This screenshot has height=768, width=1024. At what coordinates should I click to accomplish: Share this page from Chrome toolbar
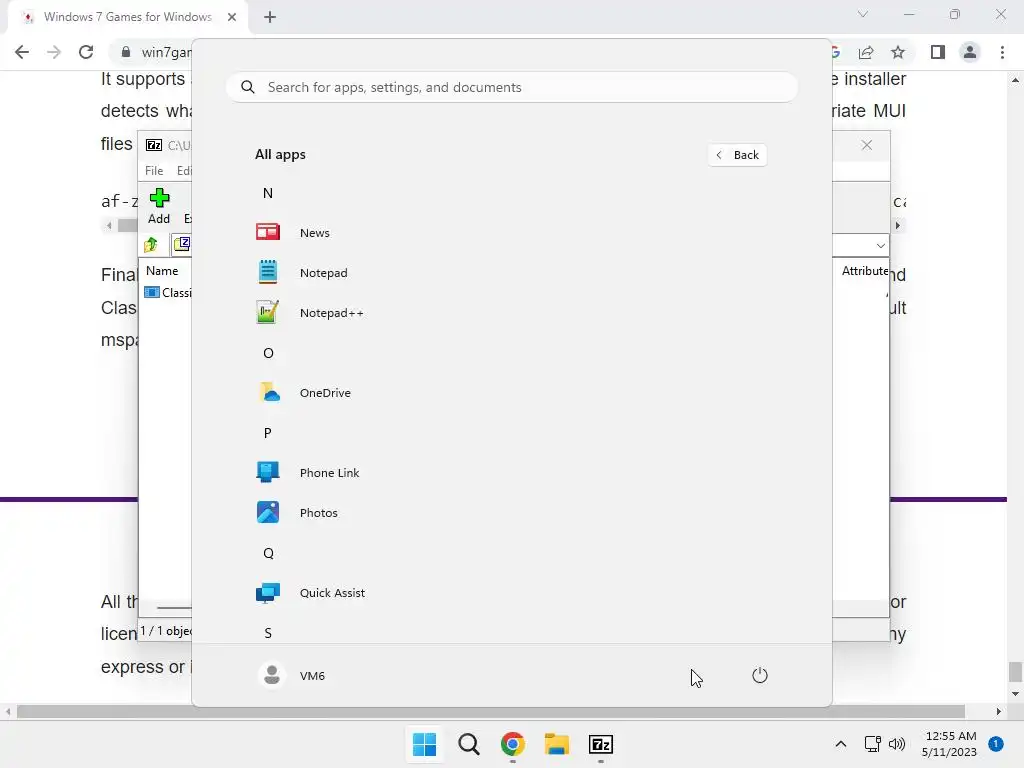tap(866, 52)
